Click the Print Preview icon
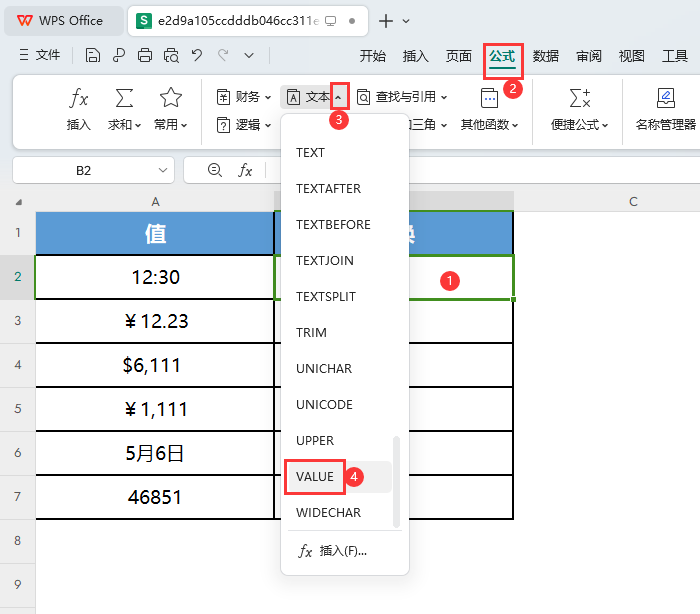700x614 pixels. tap(171, 55)
